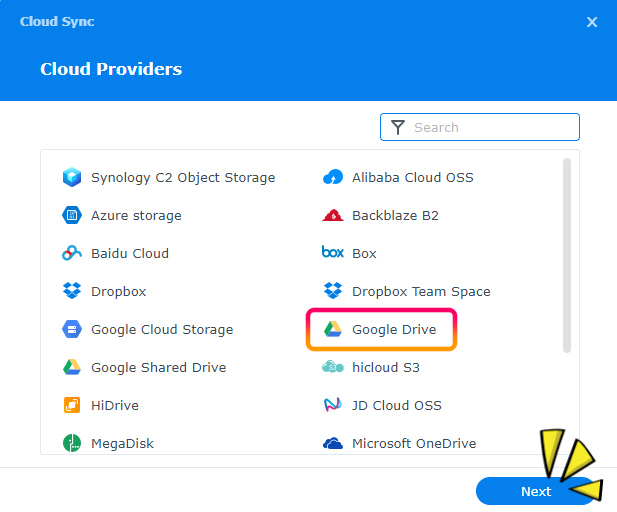
Task: Select "Dropbox Team Space" label
Action: [421, 292]
